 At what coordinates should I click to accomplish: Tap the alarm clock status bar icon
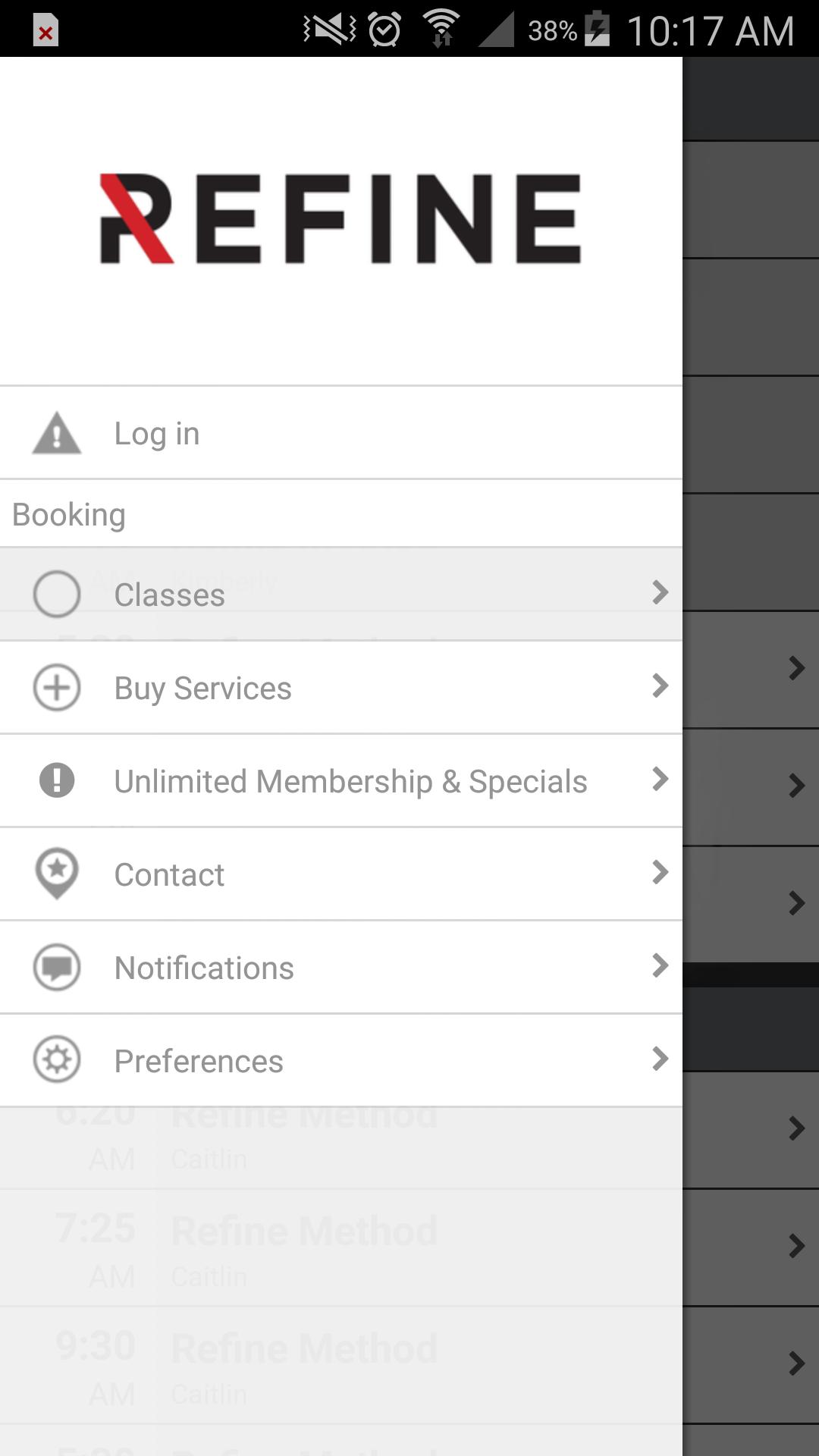[x=384, y=30]
